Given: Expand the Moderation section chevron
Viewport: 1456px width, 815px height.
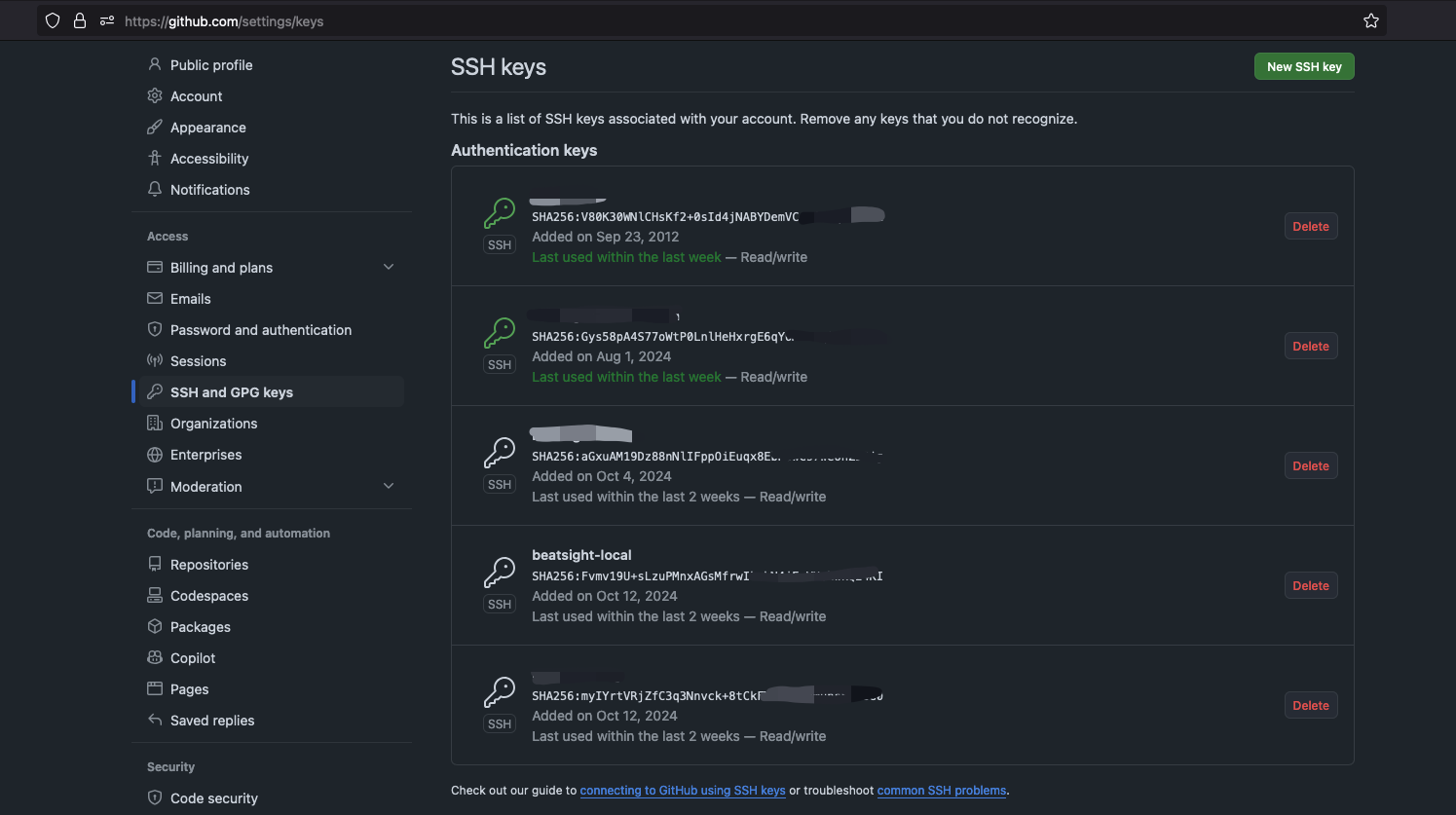Looking at the screenshot, I should coord(389,486).
